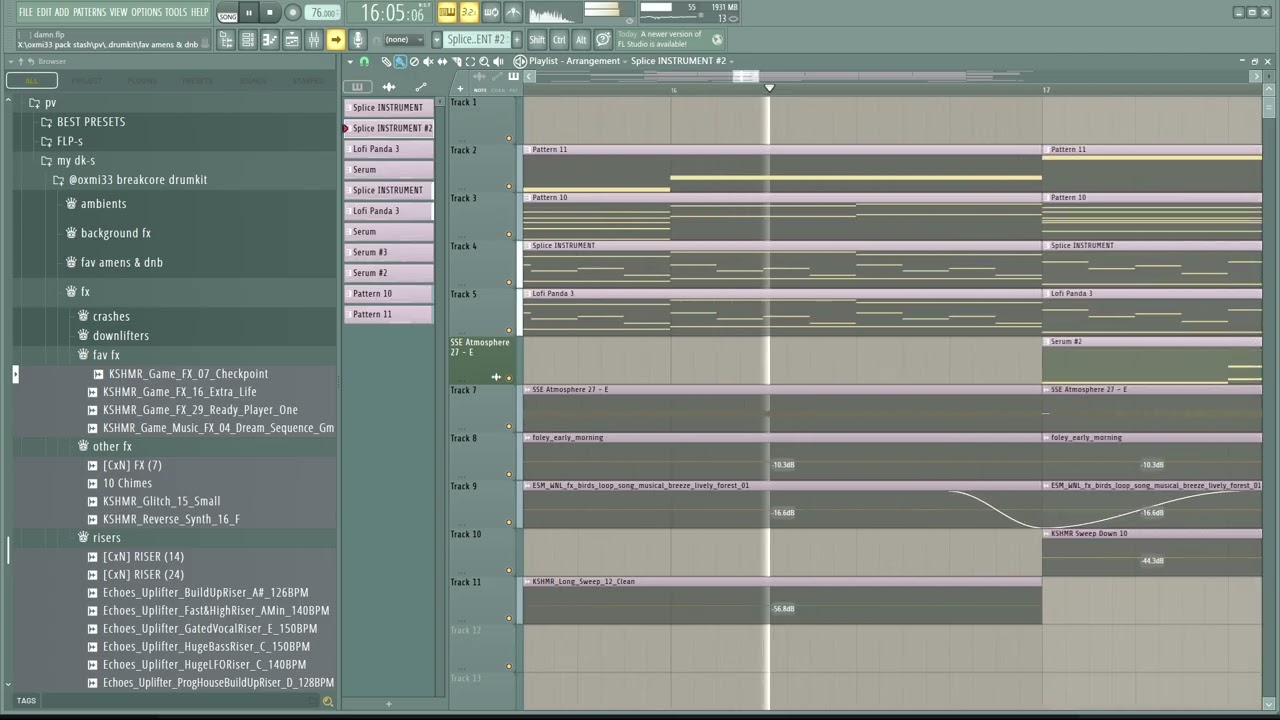Select the ALL browser tab
Viewport: 1280px width, 720px height.
pyautogui.click(x=32, y=81)
